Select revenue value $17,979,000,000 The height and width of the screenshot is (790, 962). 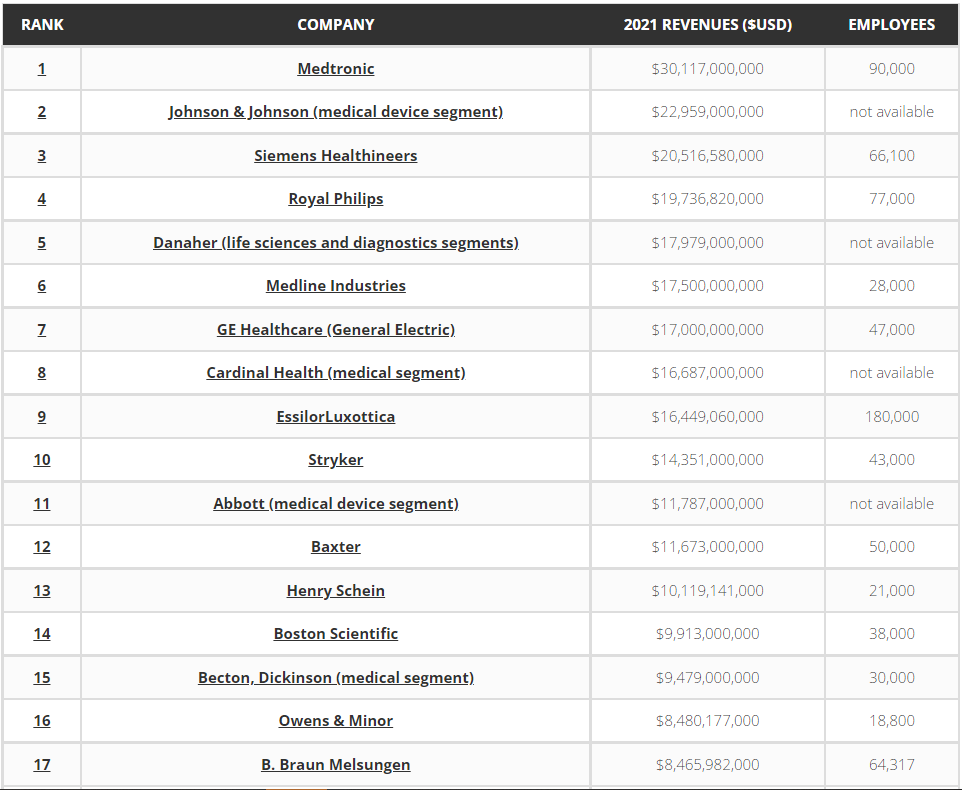click(707, 243)
